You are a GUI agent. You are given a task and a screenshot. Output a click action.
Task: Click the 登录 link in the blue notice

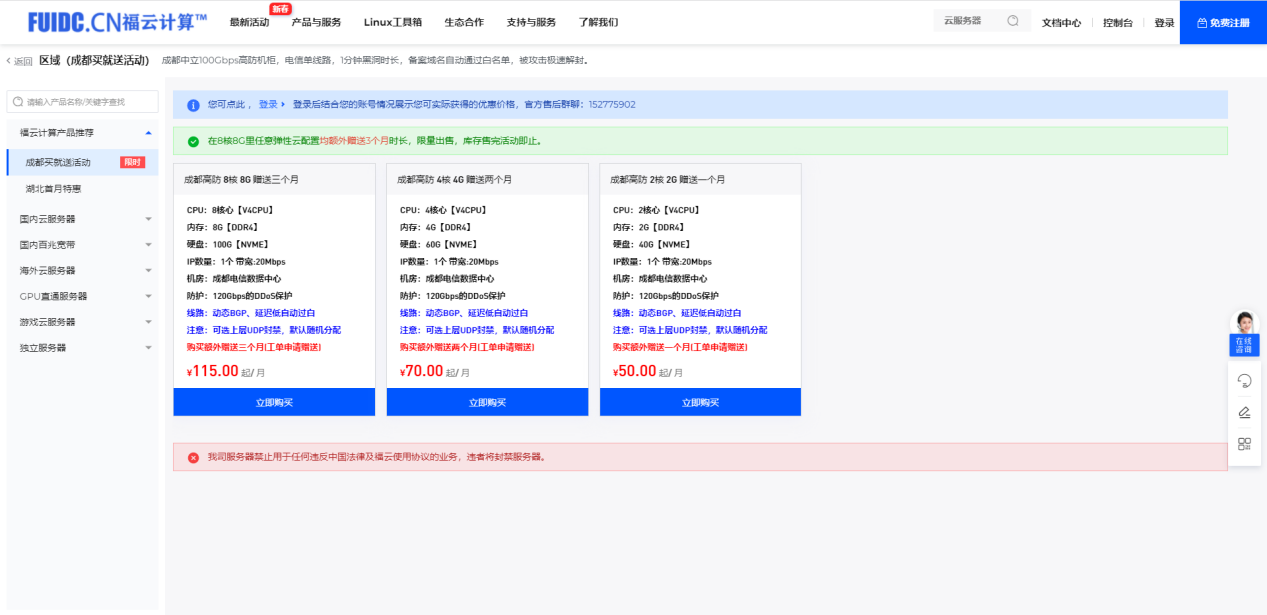point(268,105)
